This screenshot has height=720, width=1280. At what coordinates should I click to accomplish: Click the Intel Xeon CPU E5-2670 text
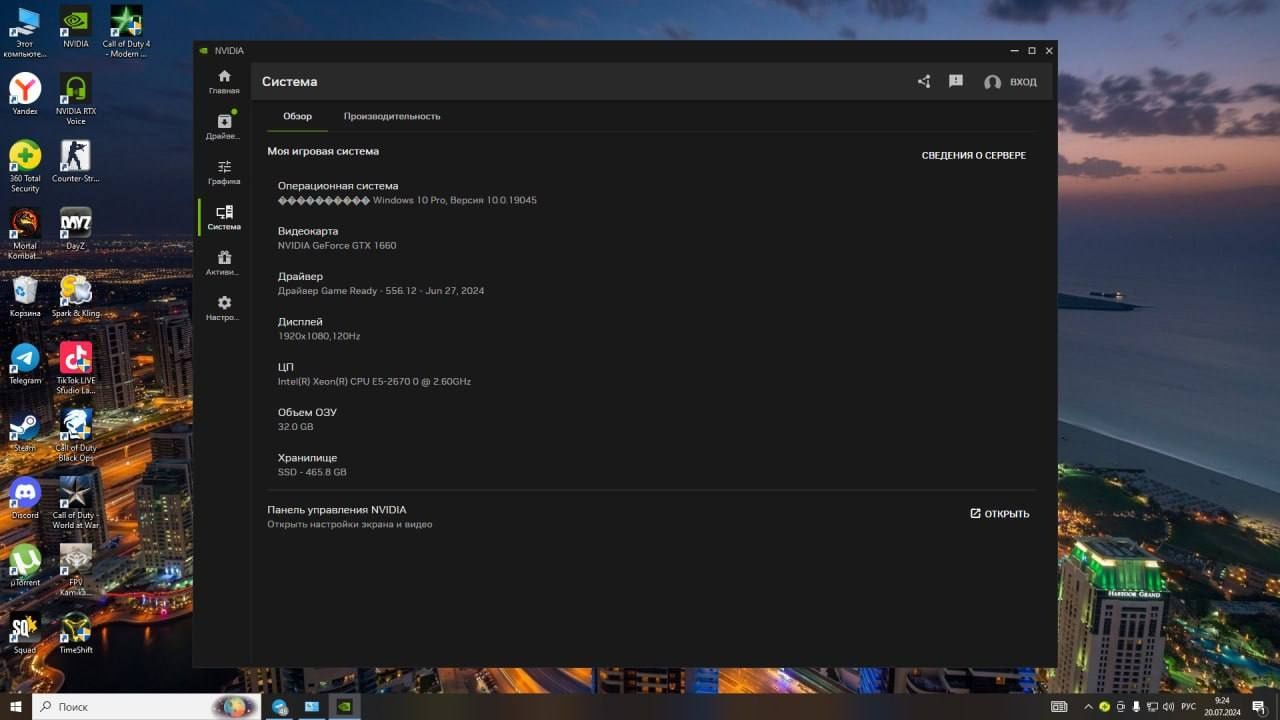(374, 382)
